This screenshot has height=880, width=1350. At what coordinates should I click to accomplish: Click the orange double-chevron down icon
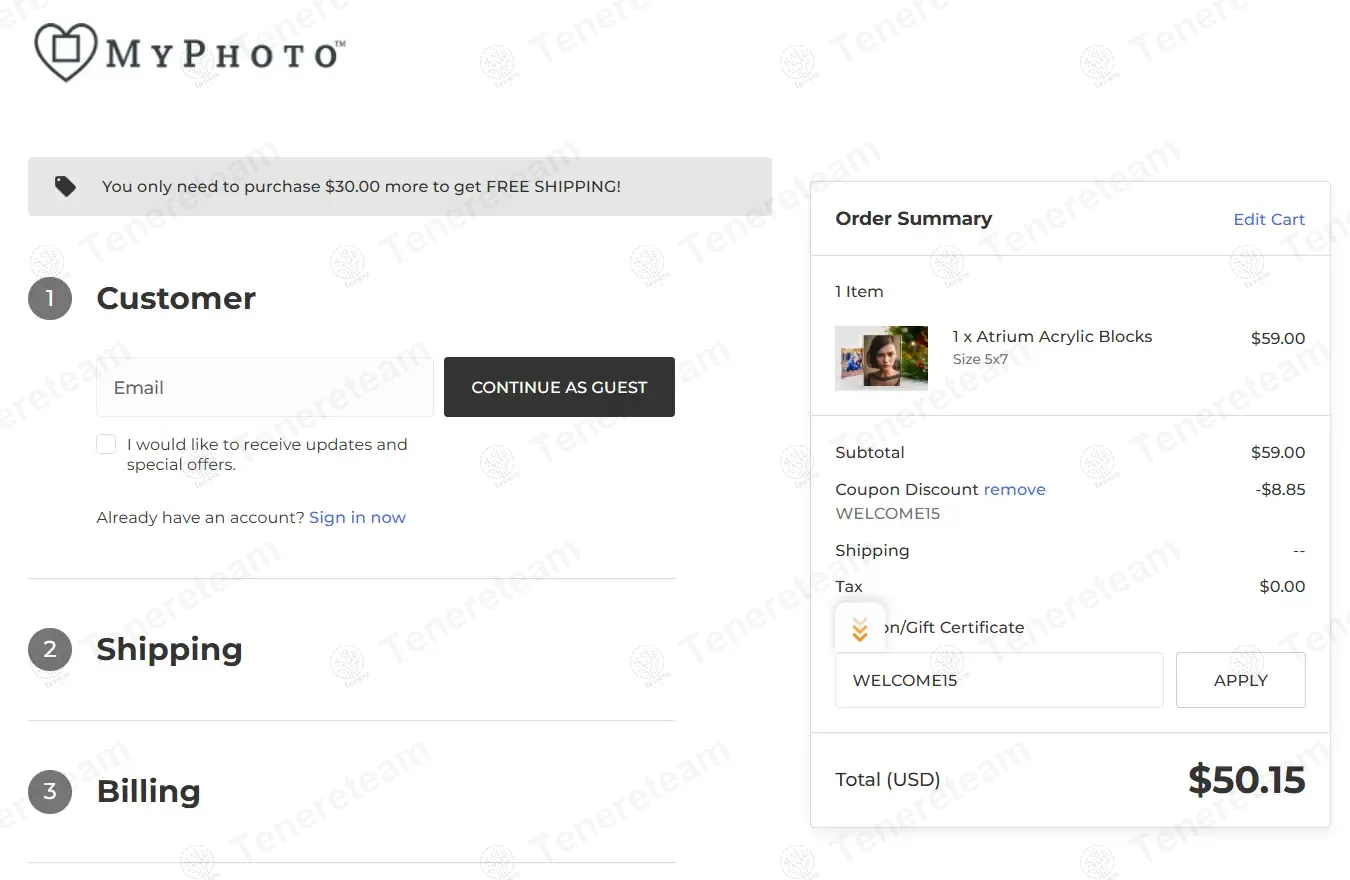point(859,629)
